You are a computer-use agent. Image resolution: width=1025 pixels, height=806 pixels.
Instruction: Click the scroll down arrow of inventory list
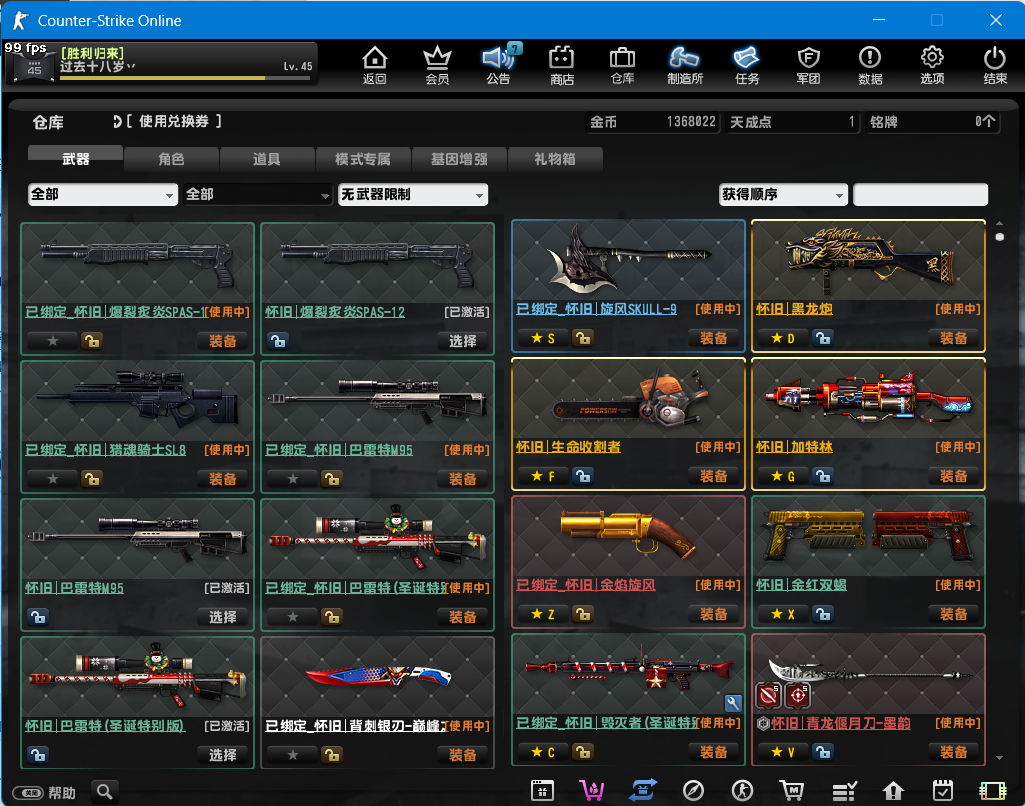coord(1000,758)
